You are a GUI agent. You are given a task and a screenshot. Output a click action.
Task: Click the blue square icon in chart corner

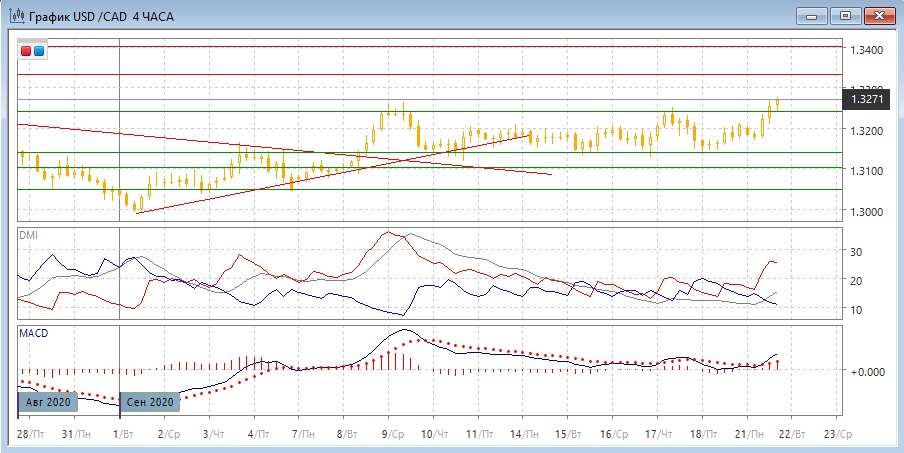(39, 51)
